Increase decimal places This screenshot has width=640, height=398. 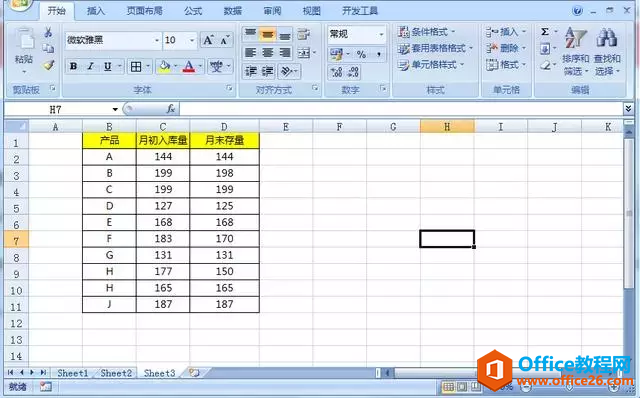tap(337, 72)
